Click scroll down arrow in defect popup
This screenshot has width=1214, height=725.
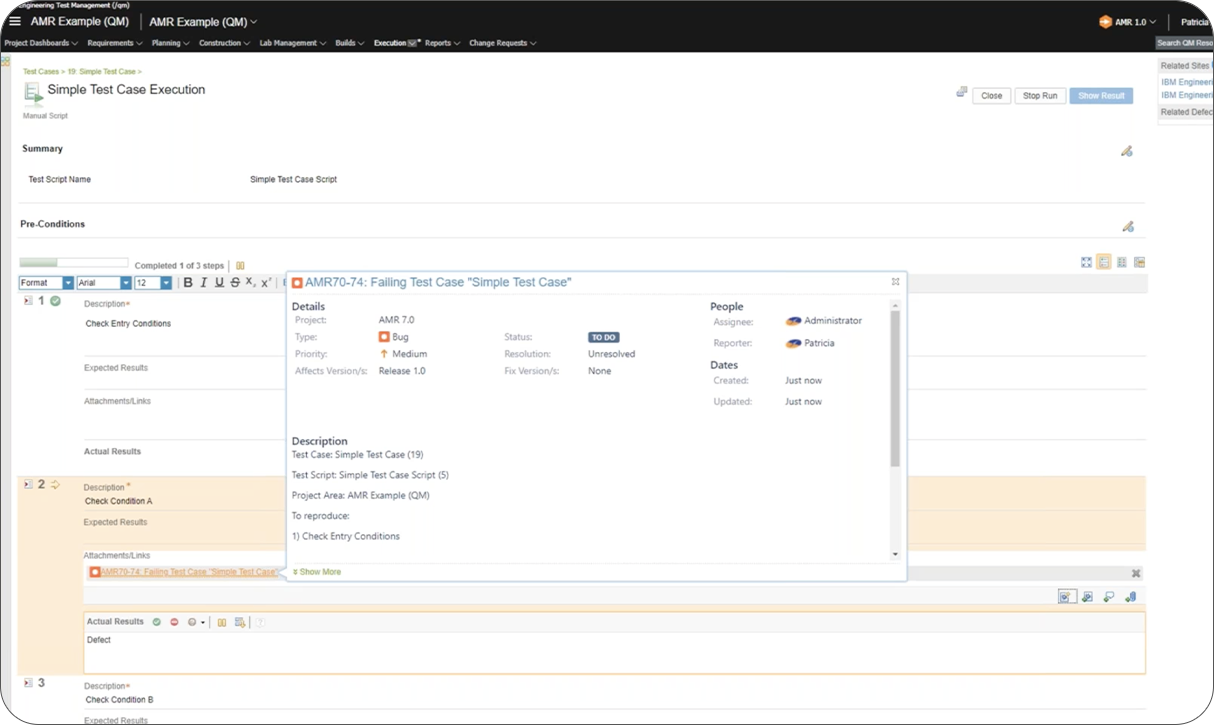pos(895,554)
